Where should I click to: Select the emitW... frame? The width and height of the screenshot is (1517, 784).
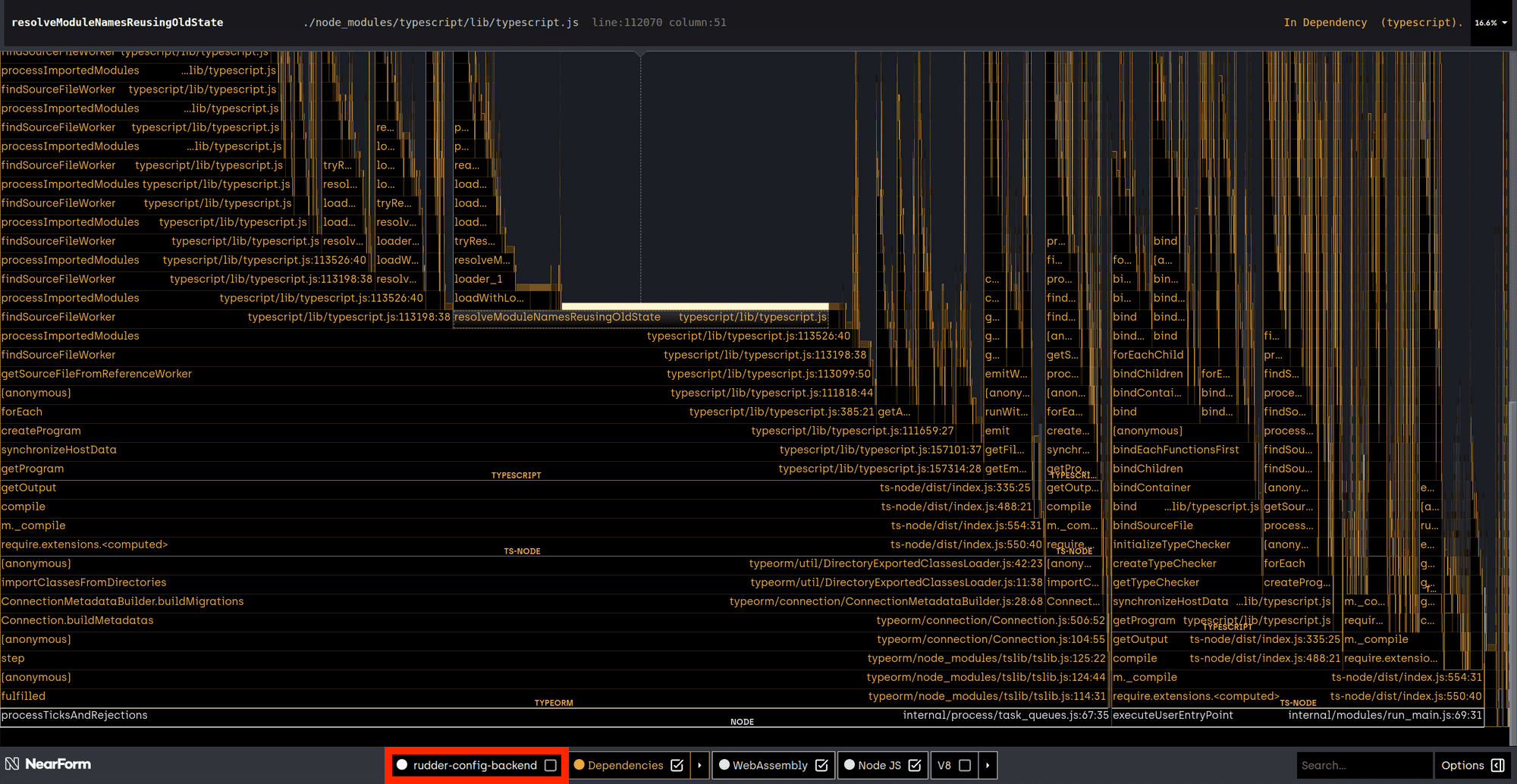point(1007,374)
